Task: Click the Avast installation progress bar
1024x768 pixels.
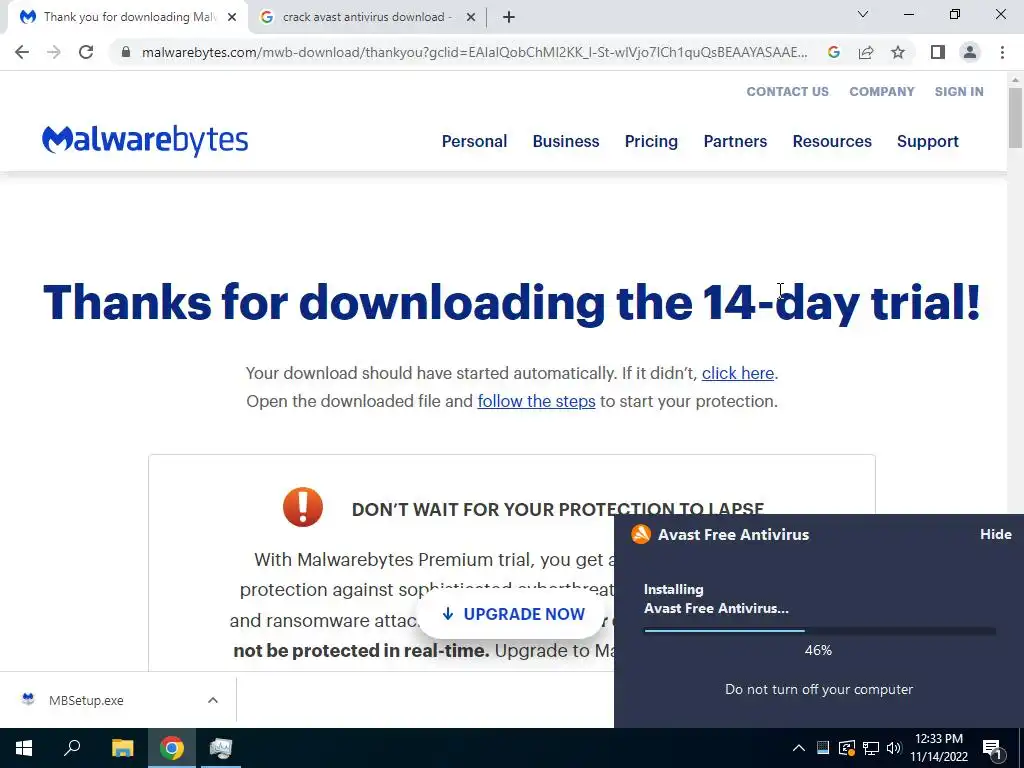Action: coord(820,631)
